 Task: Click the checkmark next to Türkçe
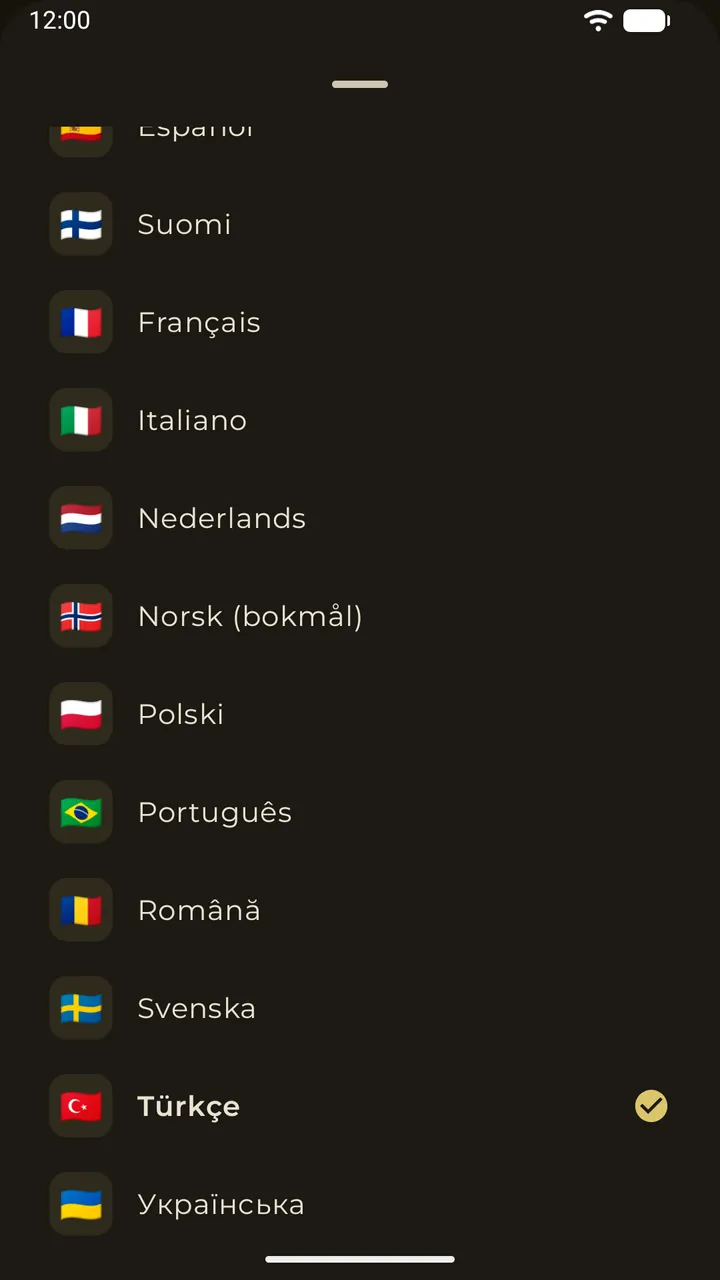[x=651, y=1106]
